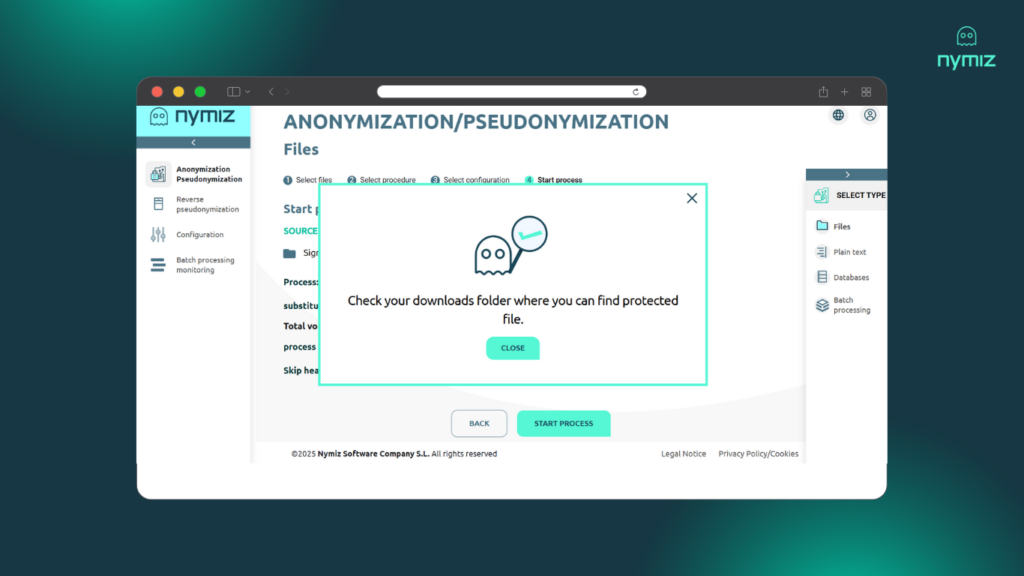Select the Databases type option
The height and width of the screenshot is (576, 1024).
[850, 278]
